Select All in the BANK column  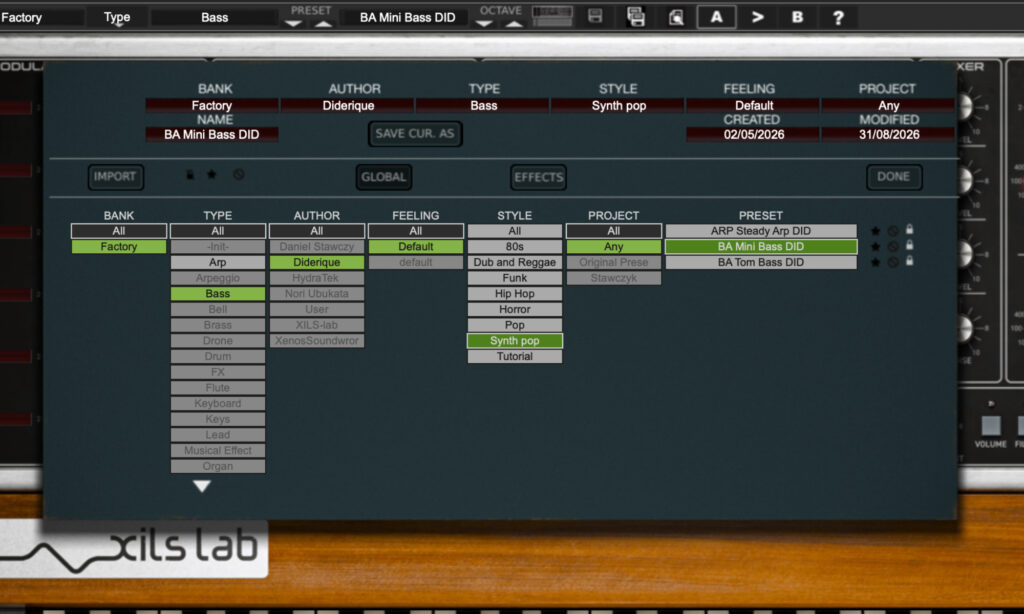(119, 231)
